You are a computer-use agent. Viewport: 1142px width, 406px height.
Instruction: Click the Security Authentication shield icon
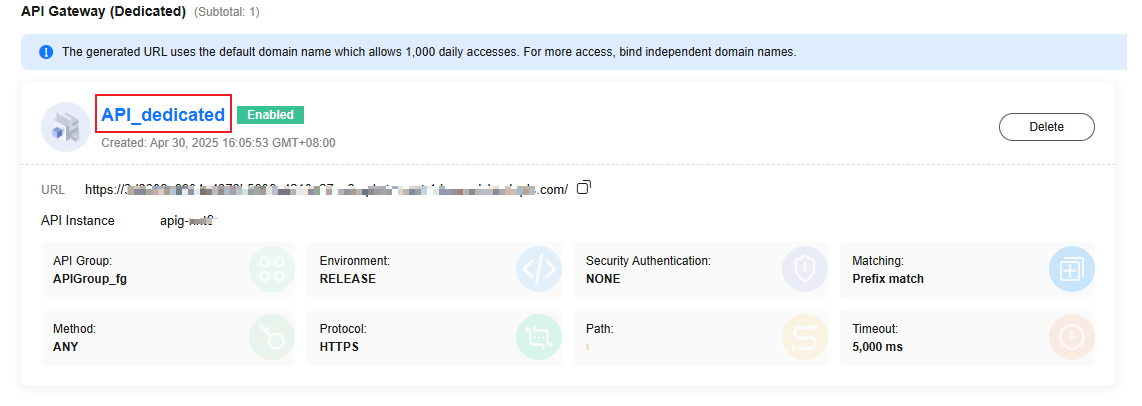pos(805,269)
